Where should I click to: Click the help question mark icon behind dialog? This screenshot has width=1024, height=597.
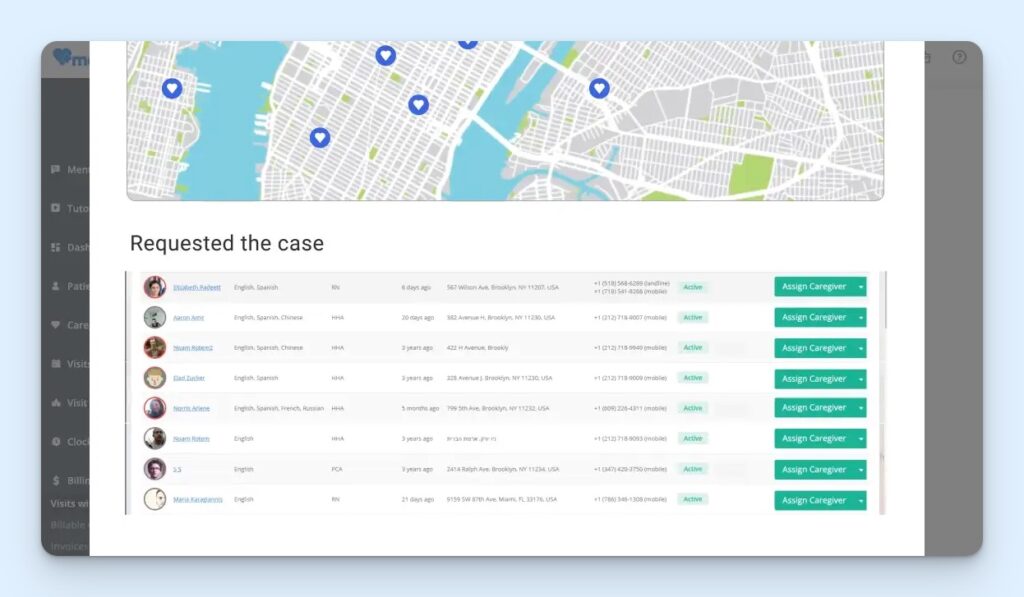click(959, 57)
